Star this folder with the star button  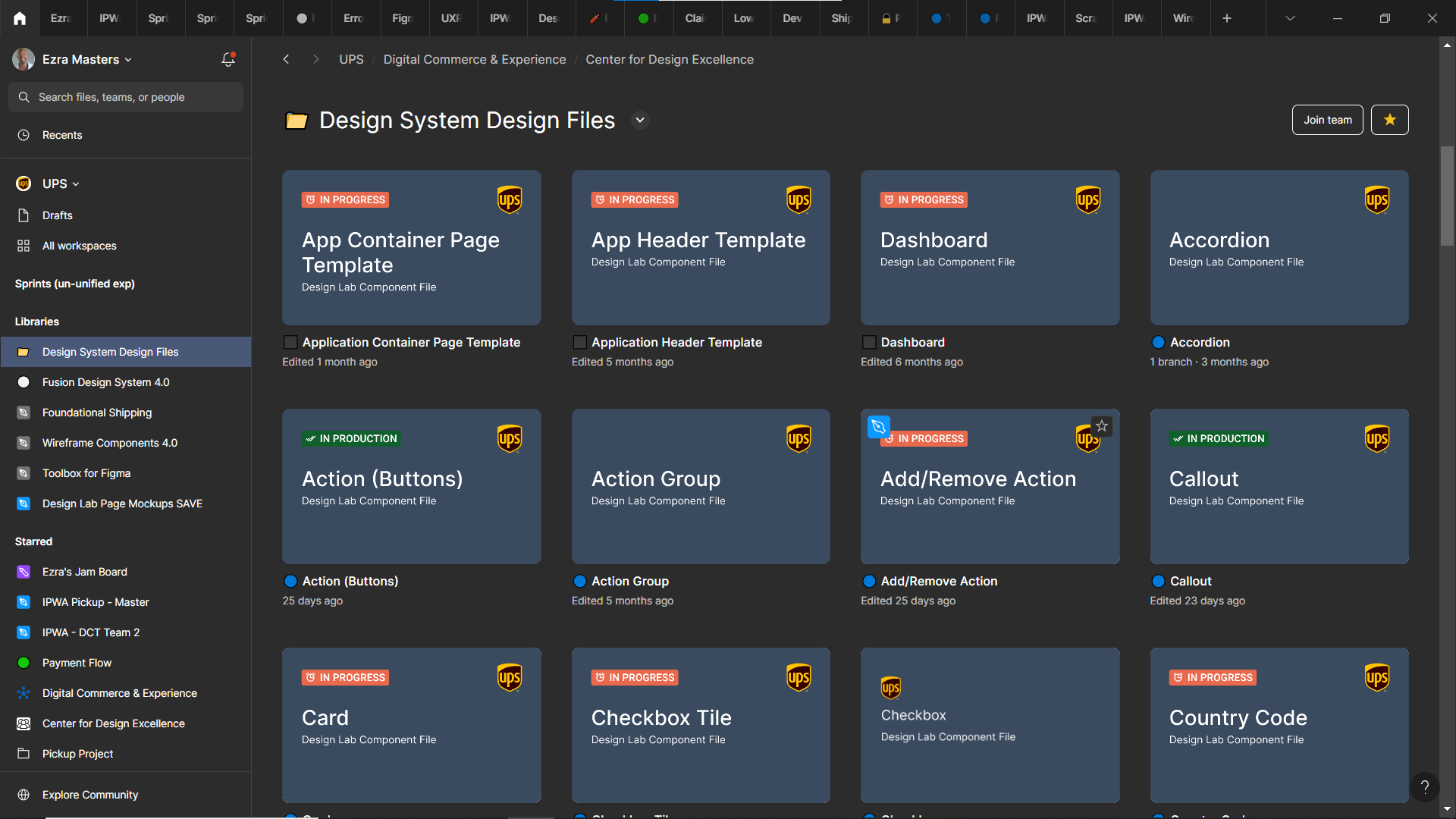pyautogui.click(x=1389, y=120)
